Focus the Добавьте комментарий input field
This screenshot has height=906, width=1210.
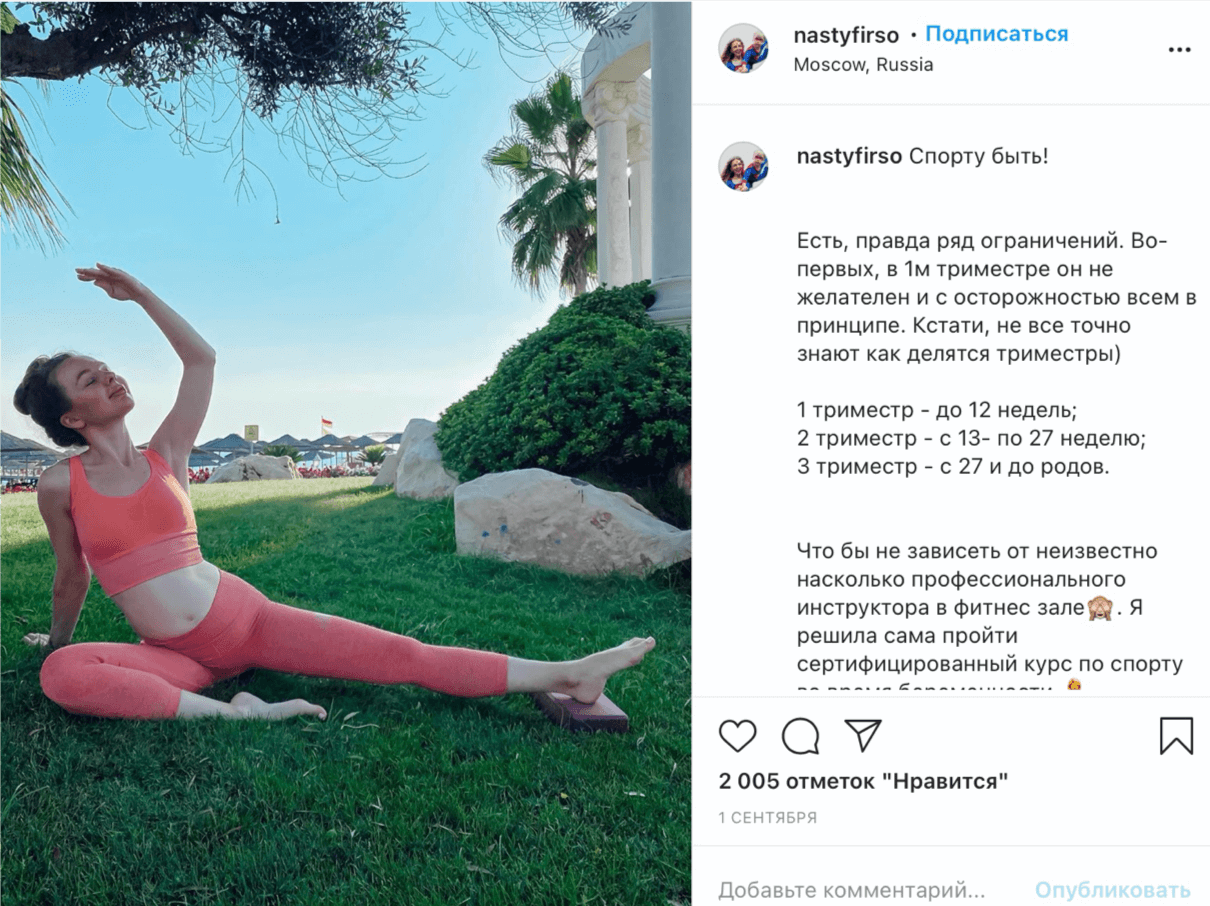pos(852,889)
